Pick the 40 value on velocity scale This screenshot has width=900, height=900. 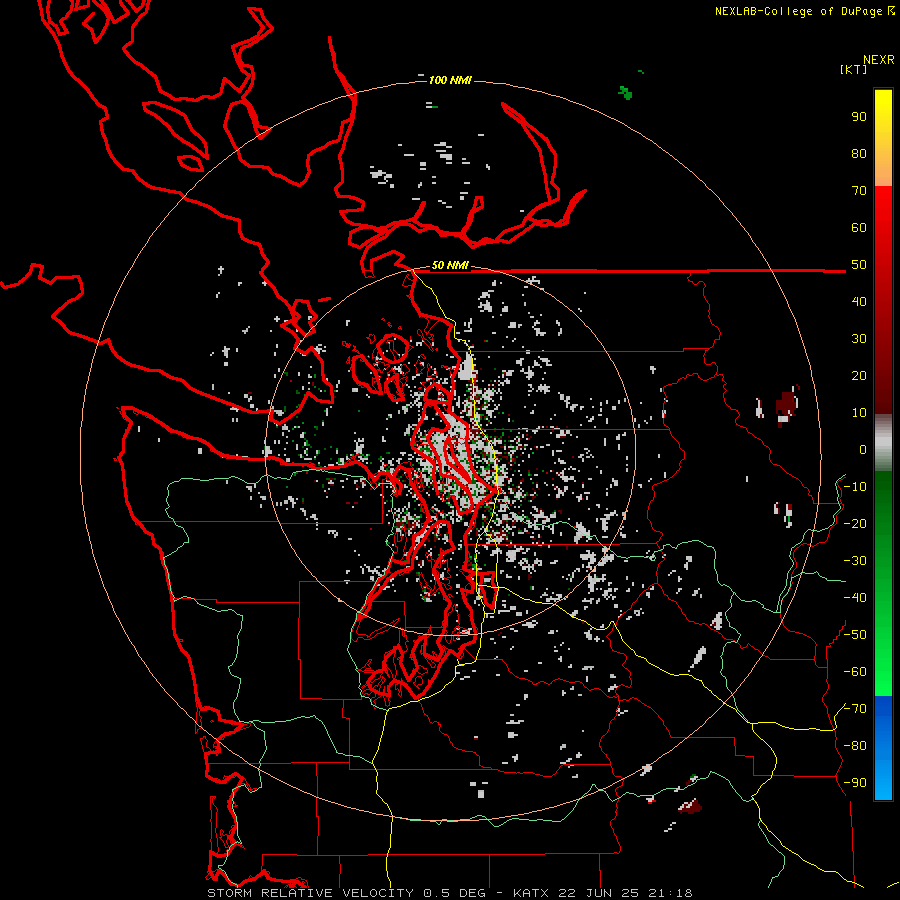(859, 301)
